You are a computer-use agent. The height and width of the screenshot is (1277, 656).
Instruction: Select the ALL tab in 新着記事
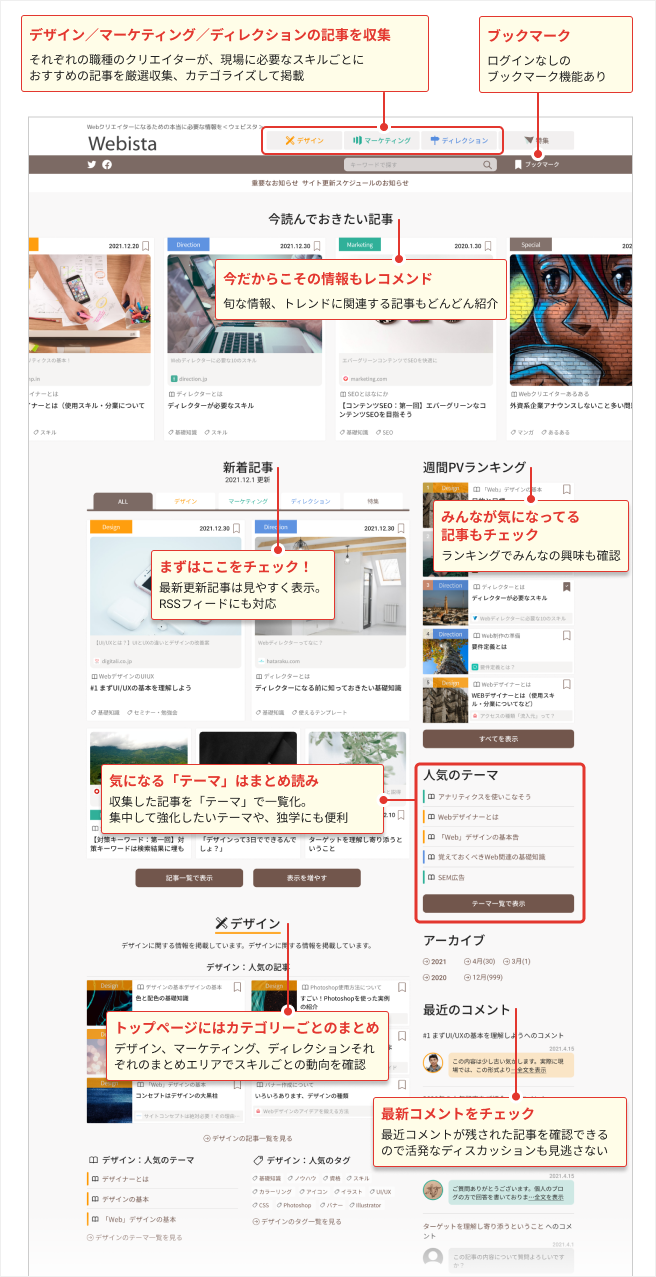point(123,500)
